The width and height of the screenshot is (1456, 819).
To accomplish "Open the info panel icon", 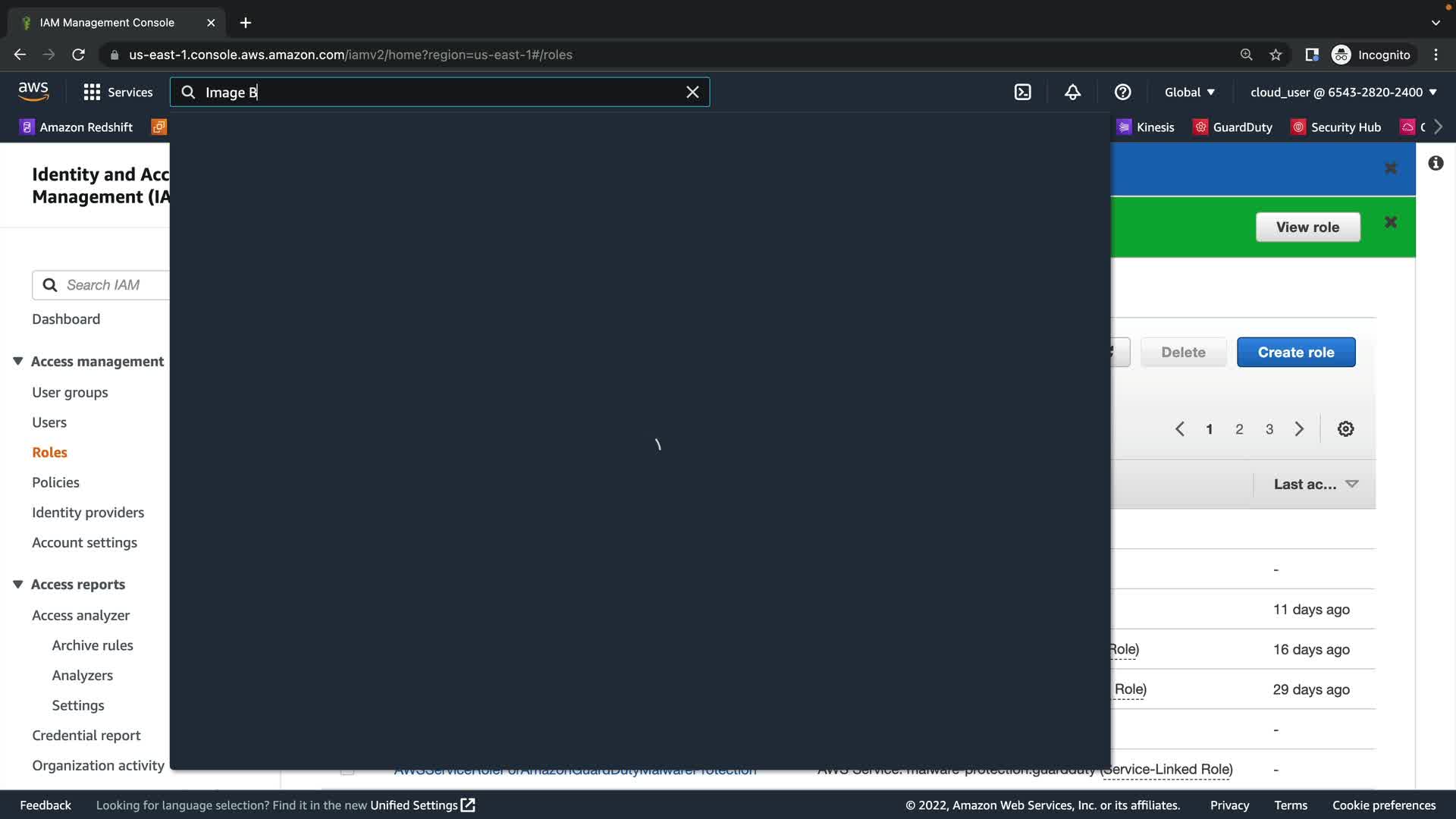I will (x=1436, y=163).
